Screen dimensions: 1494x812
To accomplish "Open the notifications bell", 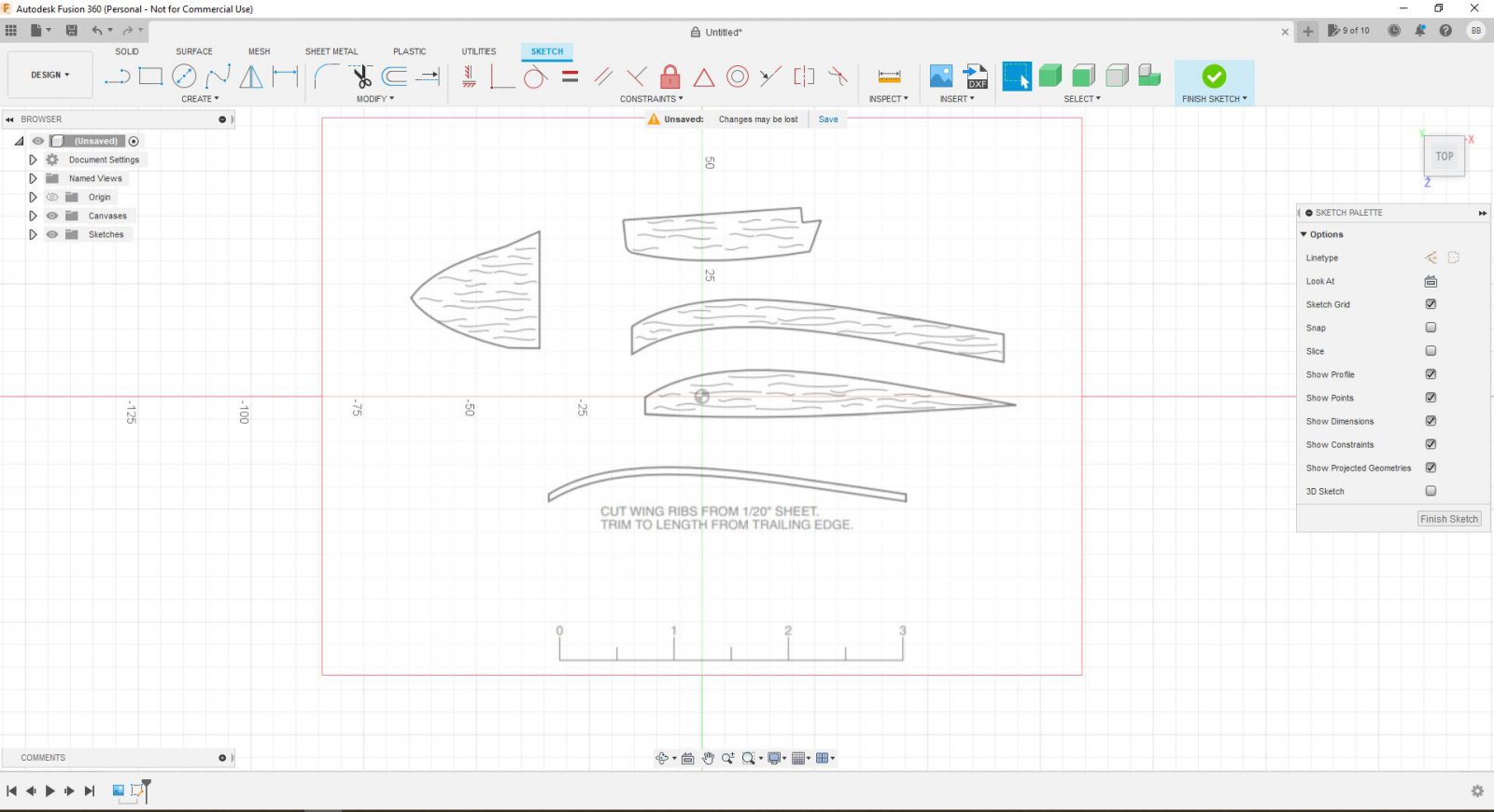I will [1420, 31].
